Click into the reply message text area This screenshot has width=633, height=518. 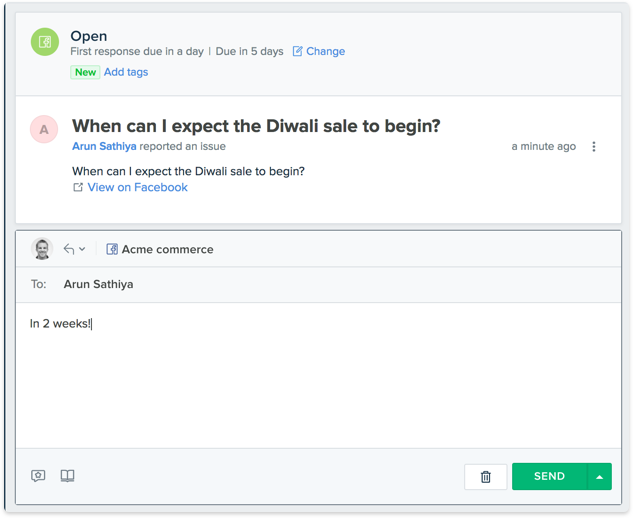point(318,380)
